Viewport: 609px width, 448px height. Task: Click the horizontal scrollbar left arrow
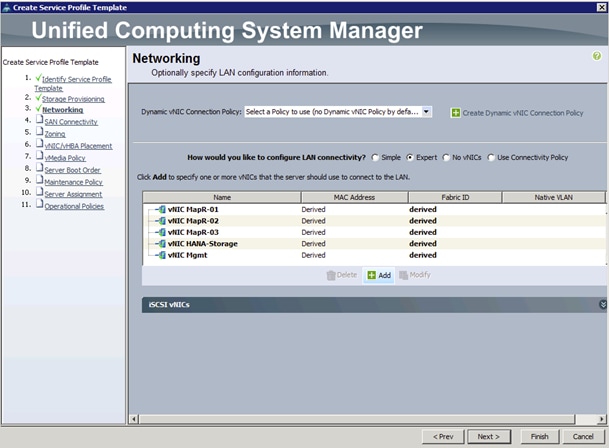click(x=134, y=419)
